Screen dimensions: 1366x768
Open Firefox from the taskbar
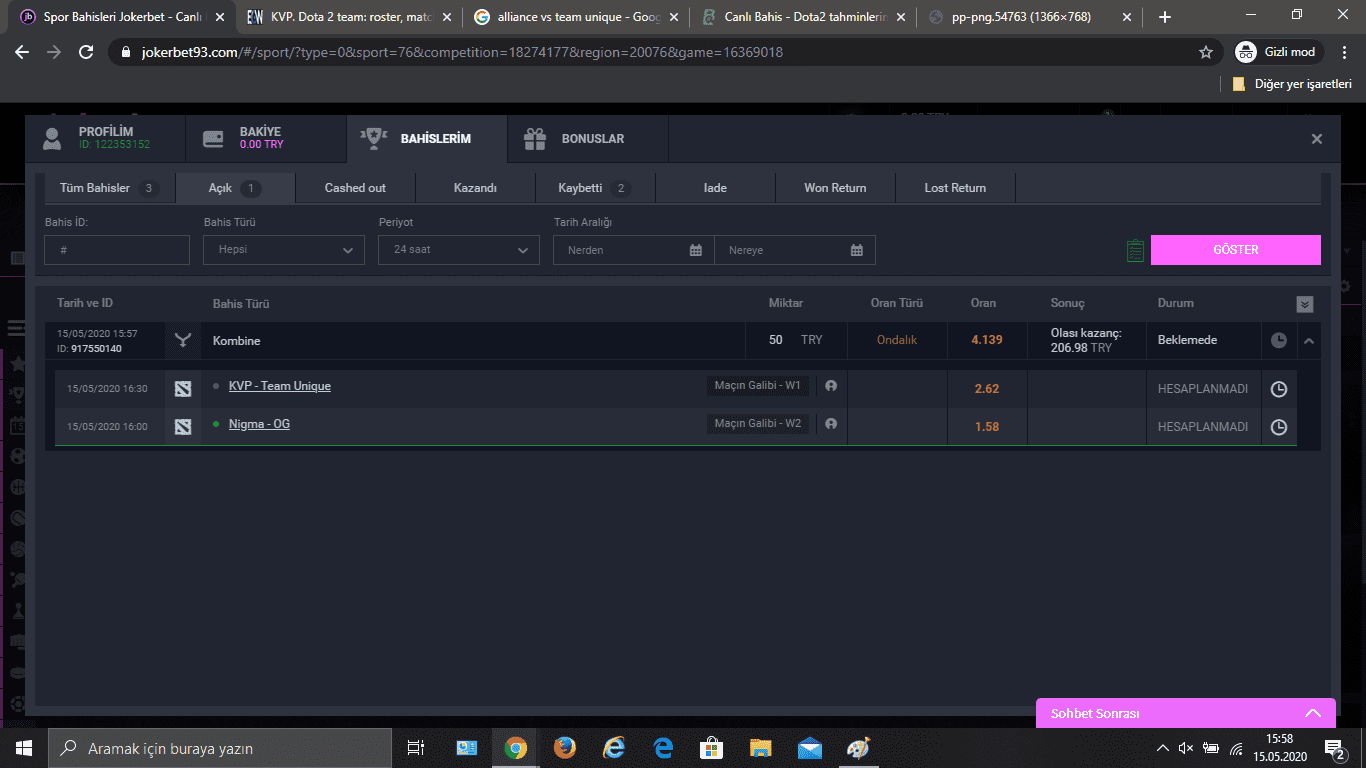tap(565, 748)
